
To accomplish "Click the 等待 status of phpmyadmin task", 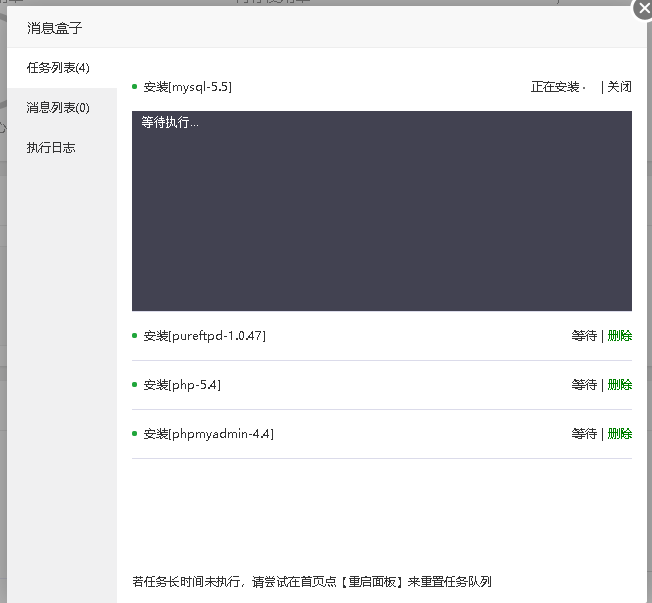I will coord(584,434).
